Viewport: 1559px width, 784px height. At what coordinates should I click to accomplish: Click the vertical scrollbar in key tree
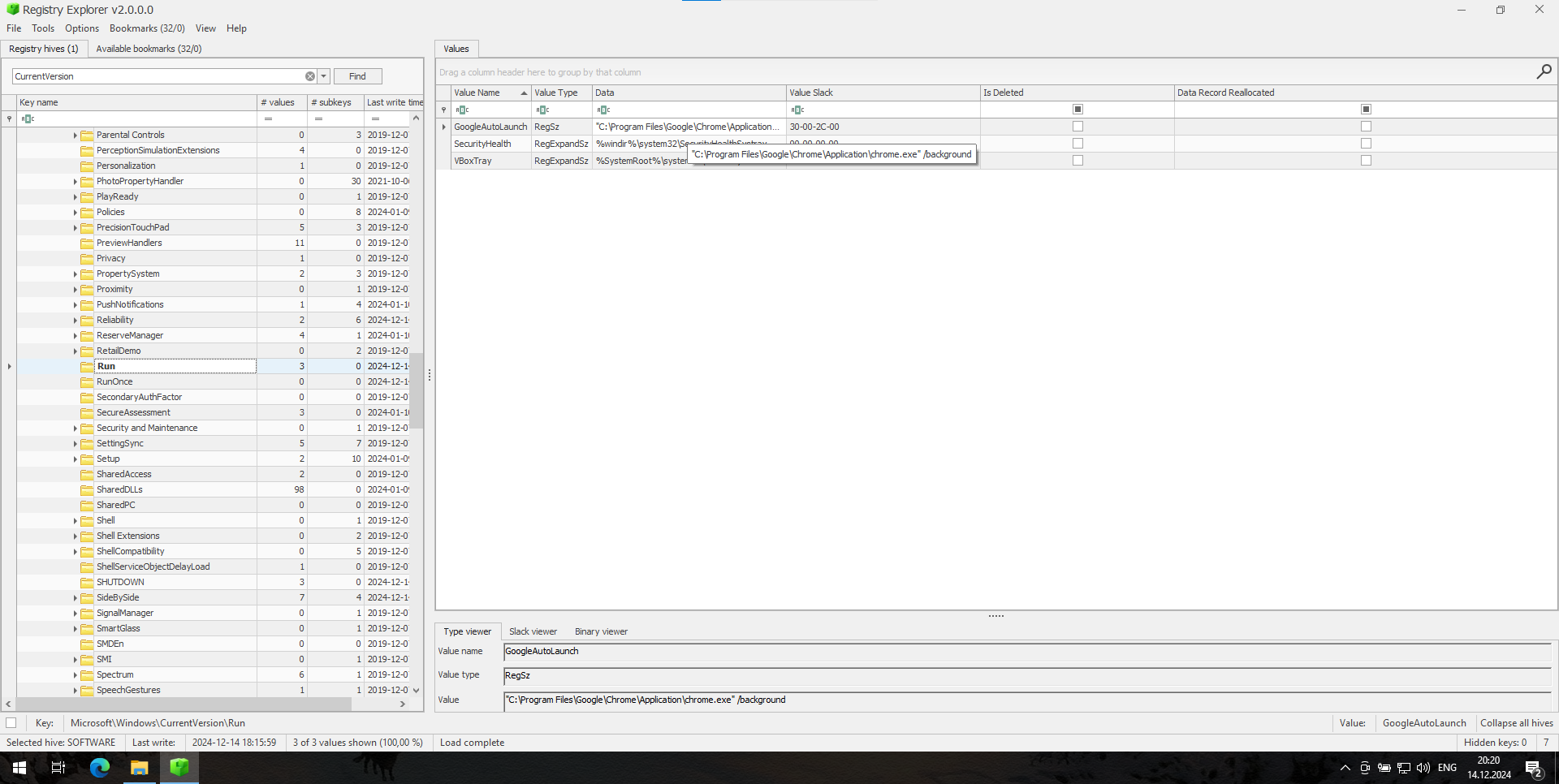point(416,391)
